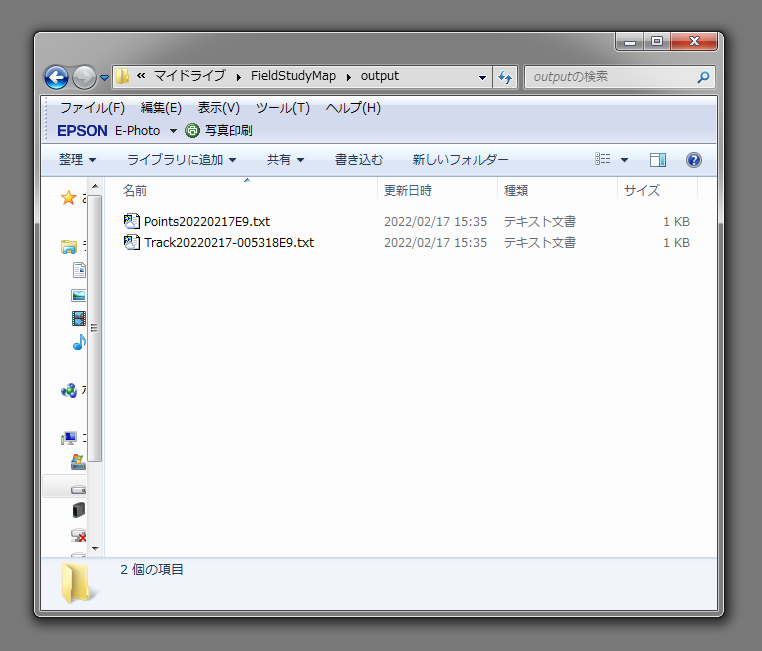Viewport: 762px width, 651px height.
Task: Click the favorites star icon in sidebar
Action: point(69,198)
